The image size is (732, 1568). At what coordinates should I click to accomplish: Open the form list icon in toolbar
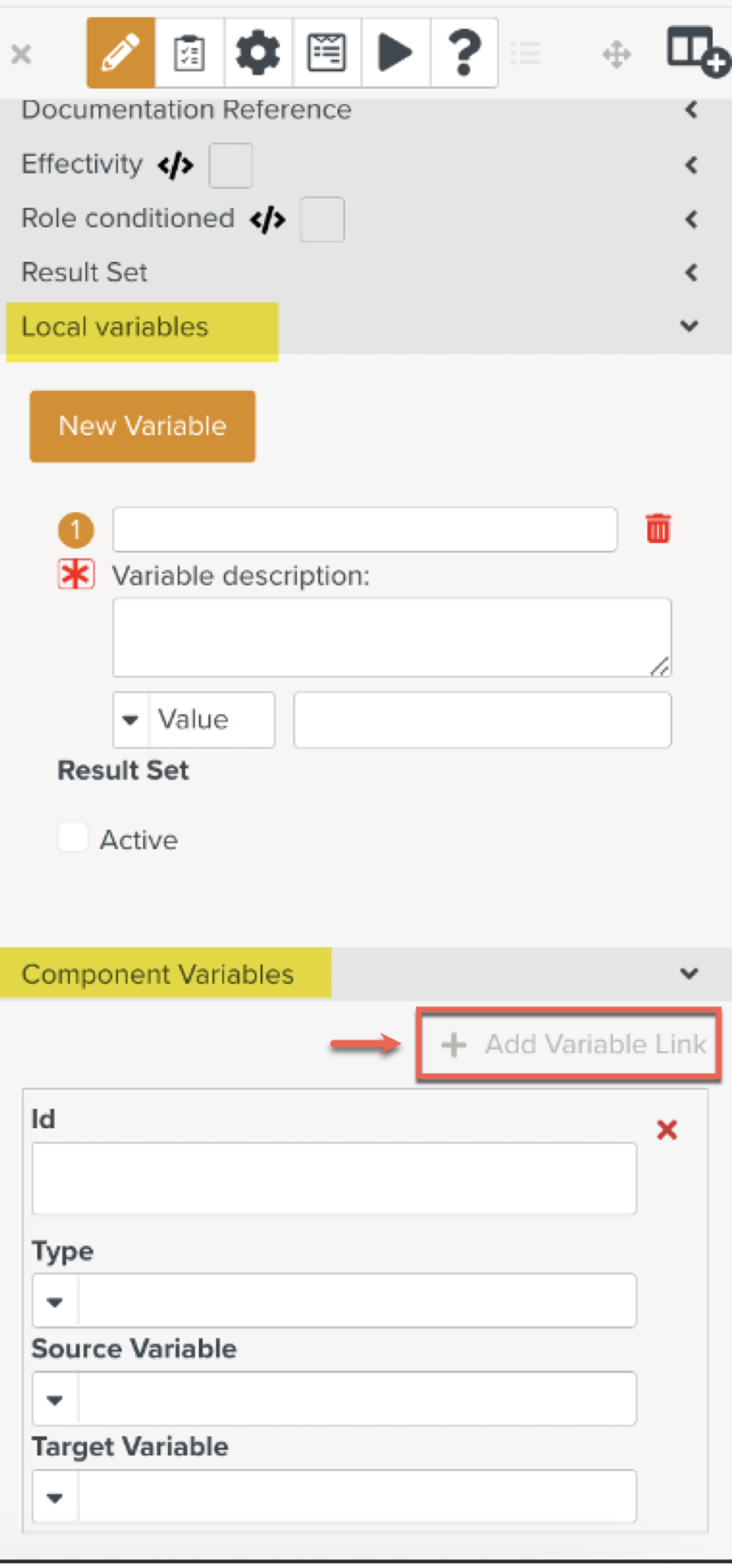(x=326, y=53)
